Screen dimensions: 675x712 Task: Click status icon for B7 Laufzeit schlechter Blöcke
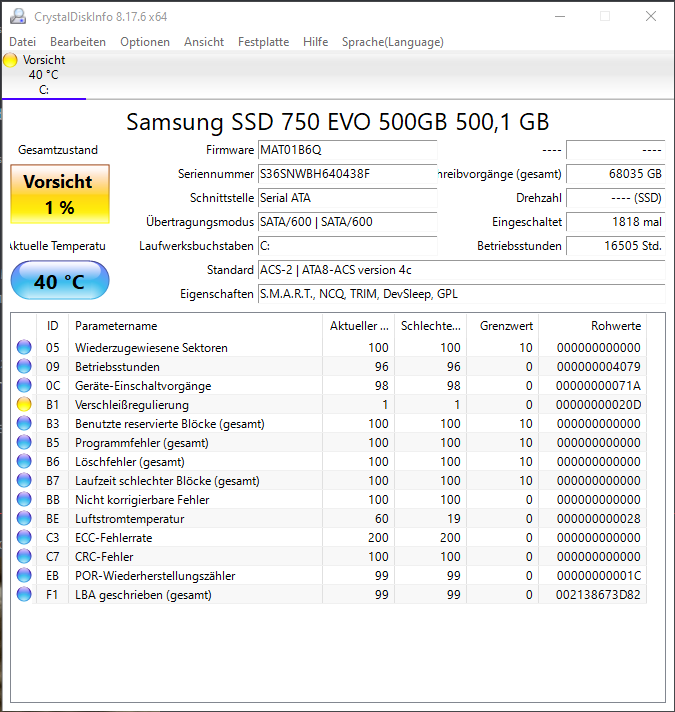[x=24, y=480]
